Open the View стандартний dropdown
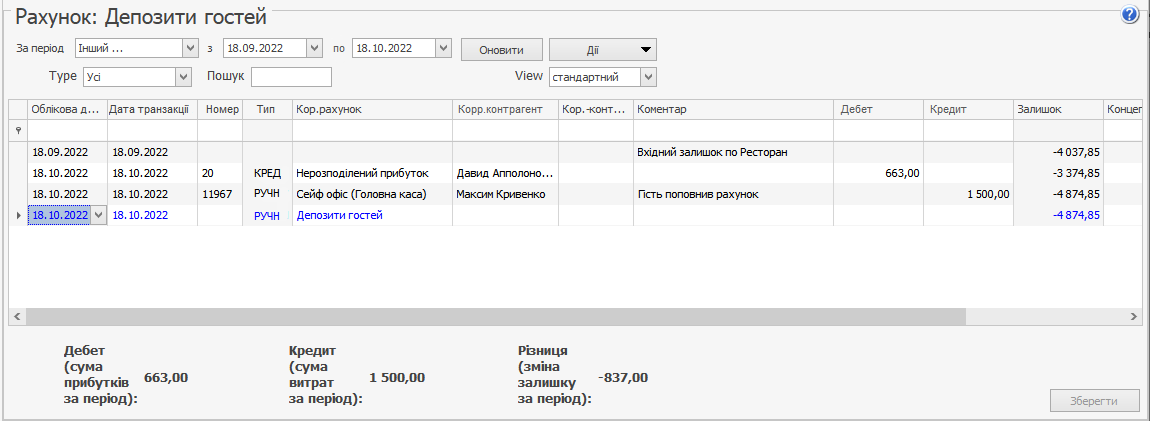Image resolution: width=1150 pixels, height=421 pixels. (648, 77)
